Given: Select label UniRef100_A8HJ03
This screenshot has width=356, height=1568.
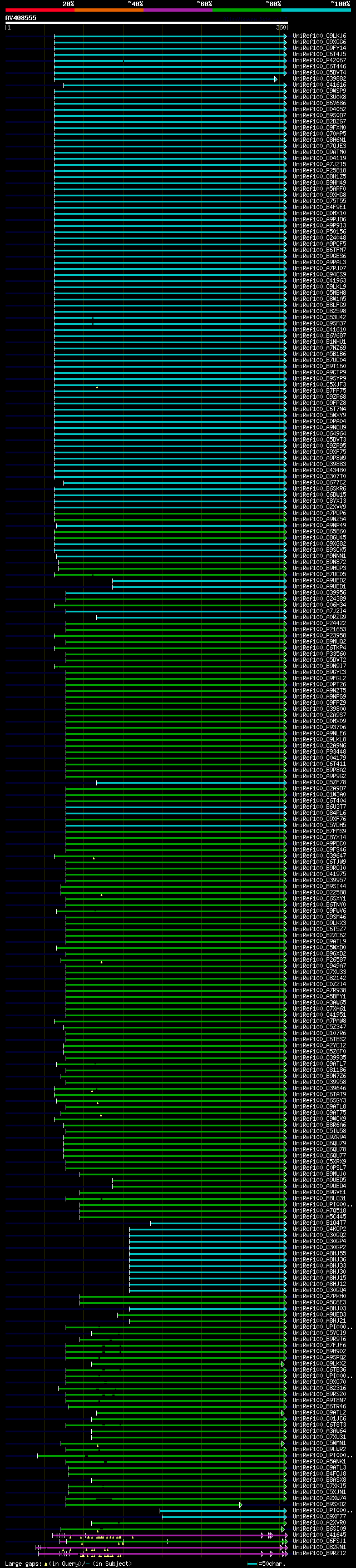Looking at the screenshot, I should 319,1308.
